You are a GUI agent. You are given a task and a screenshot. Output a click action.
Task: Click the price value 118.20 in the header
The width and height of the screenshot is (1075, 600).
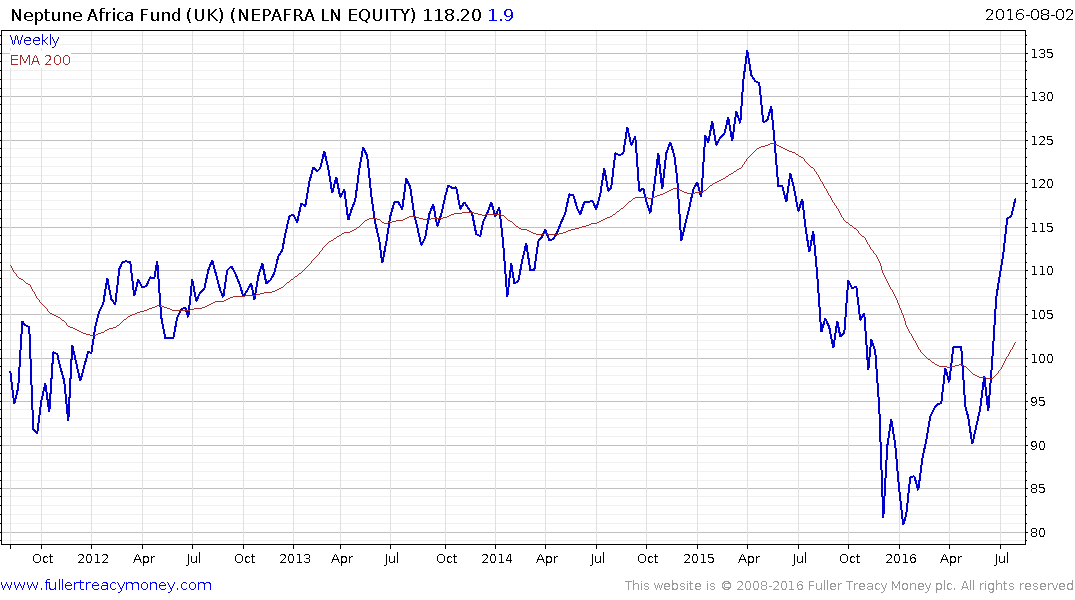pos(452,15)
